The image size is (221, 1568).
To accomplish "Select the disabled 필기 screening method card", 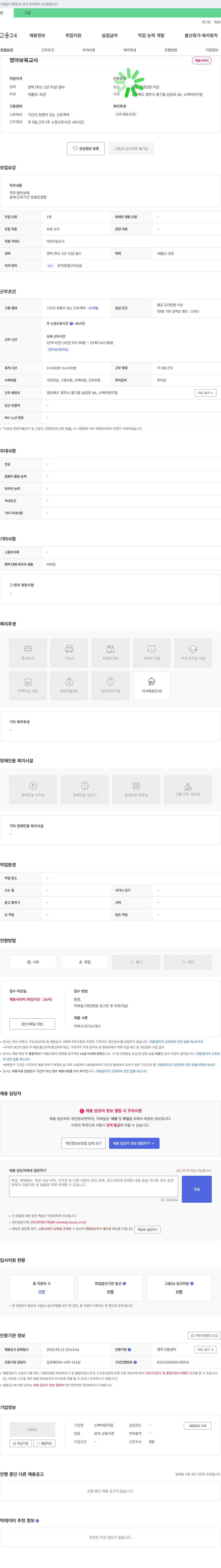I will click(x=136, y=962).
